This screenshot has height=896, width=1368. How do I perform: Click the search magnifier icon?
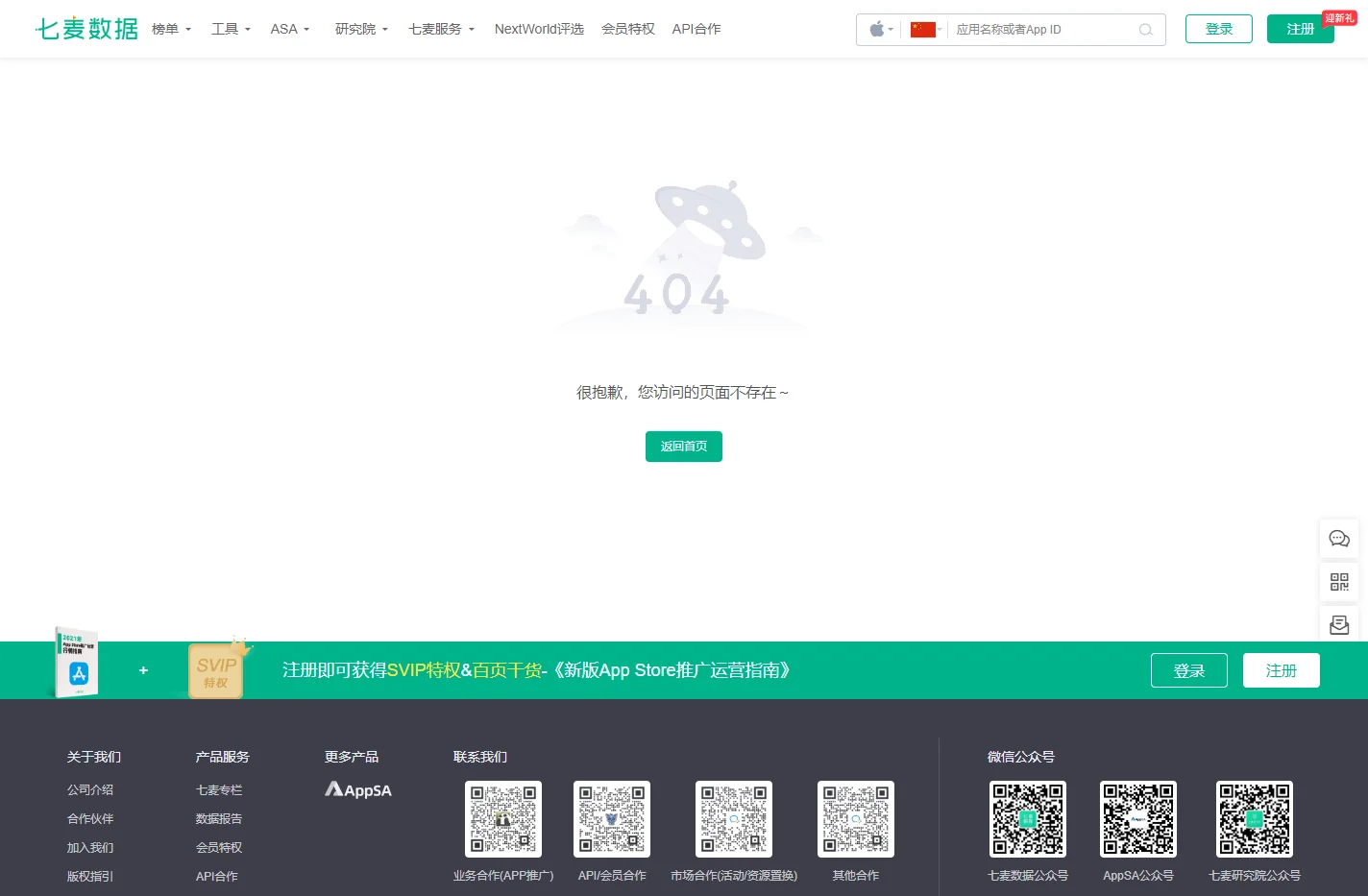[x=1145, y=30]
